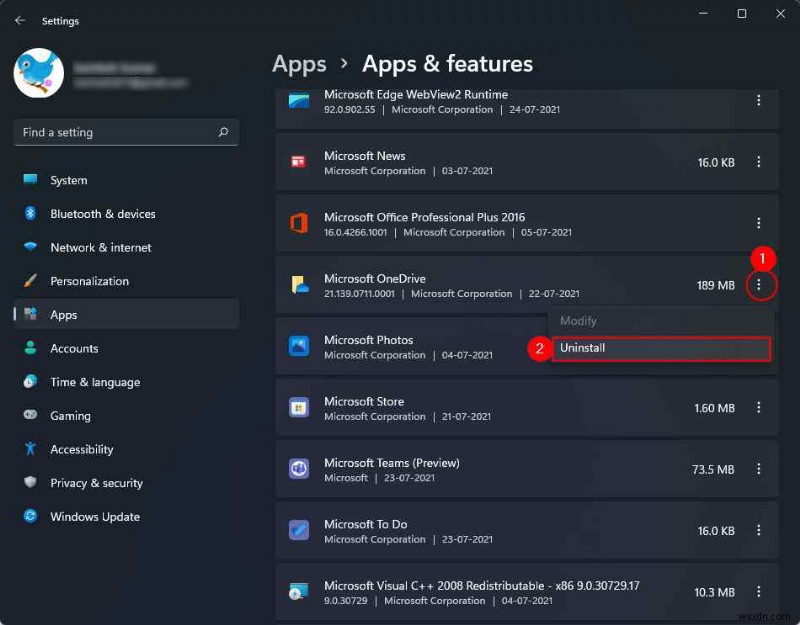Click the user profile avatar
Image resolution: width=800 pixels, height=625 pixels.
[x=38, y=73]
